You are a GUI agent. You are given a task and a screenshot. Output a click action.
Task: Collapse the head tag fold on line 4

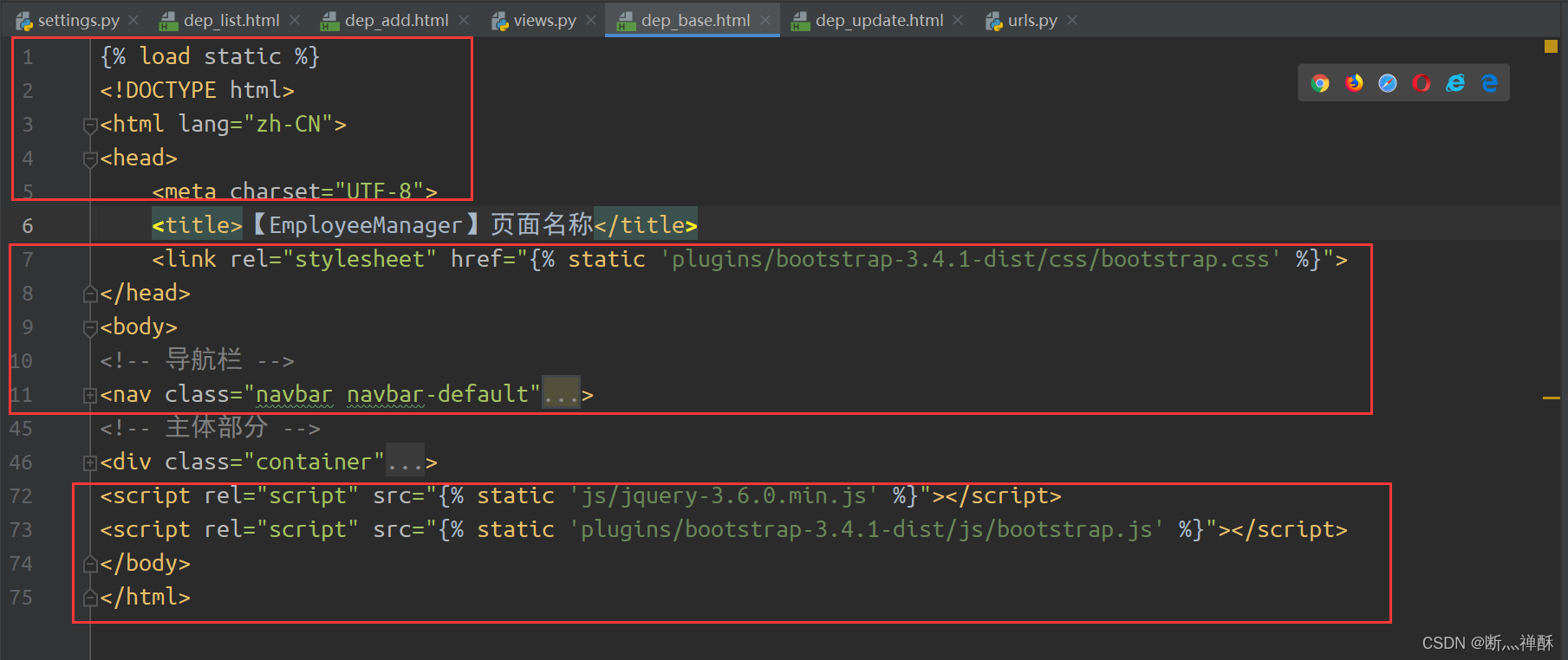pyautogui.click(x=89, y=159)
